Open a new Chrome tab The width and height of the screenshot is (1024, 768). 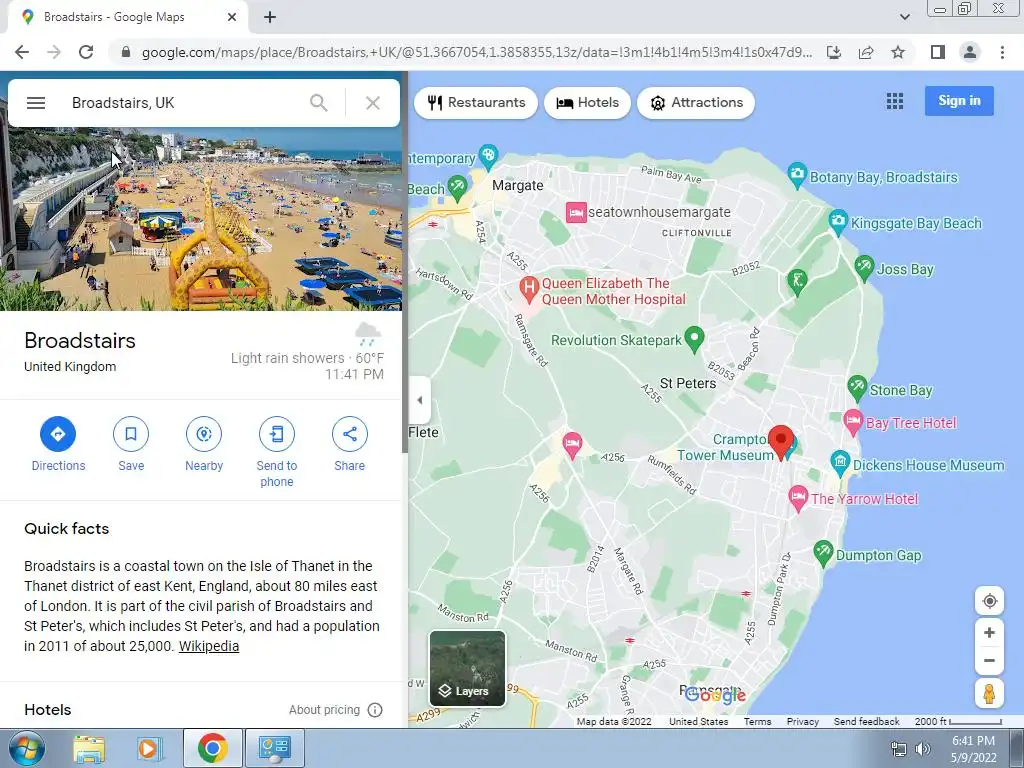pos(270,18)
